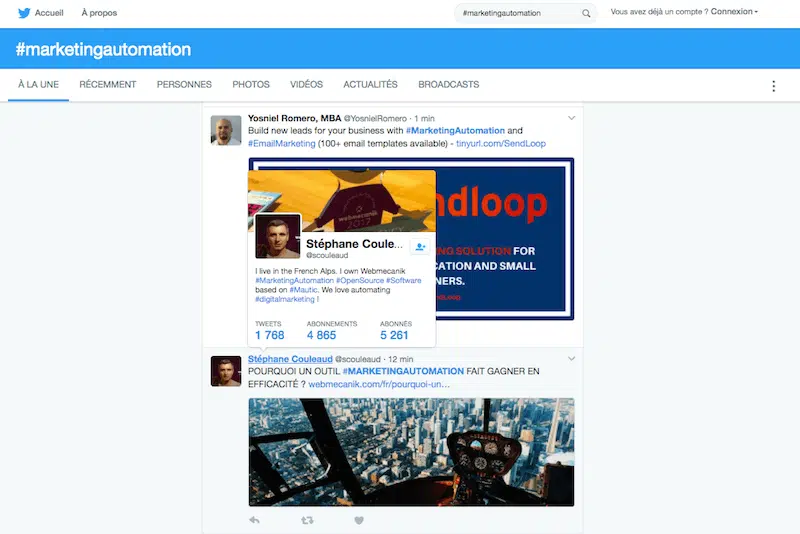
Task: Click the 12 min timestamp on Stéphane's tweet
Action: click(401, 359)
